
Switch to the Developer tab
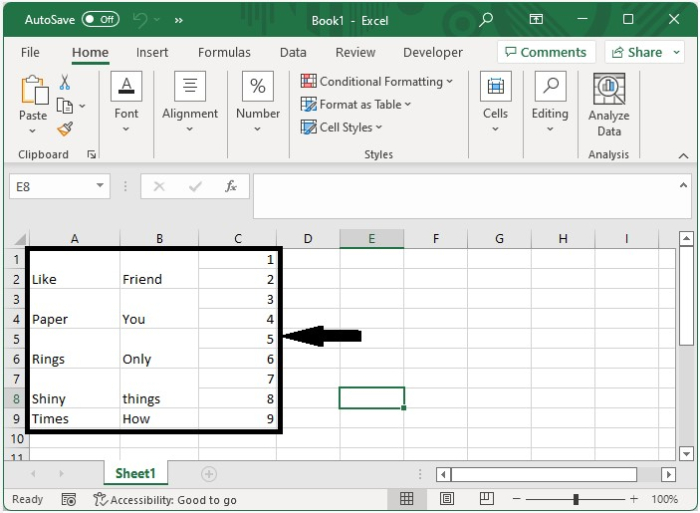tap(433, 52)
